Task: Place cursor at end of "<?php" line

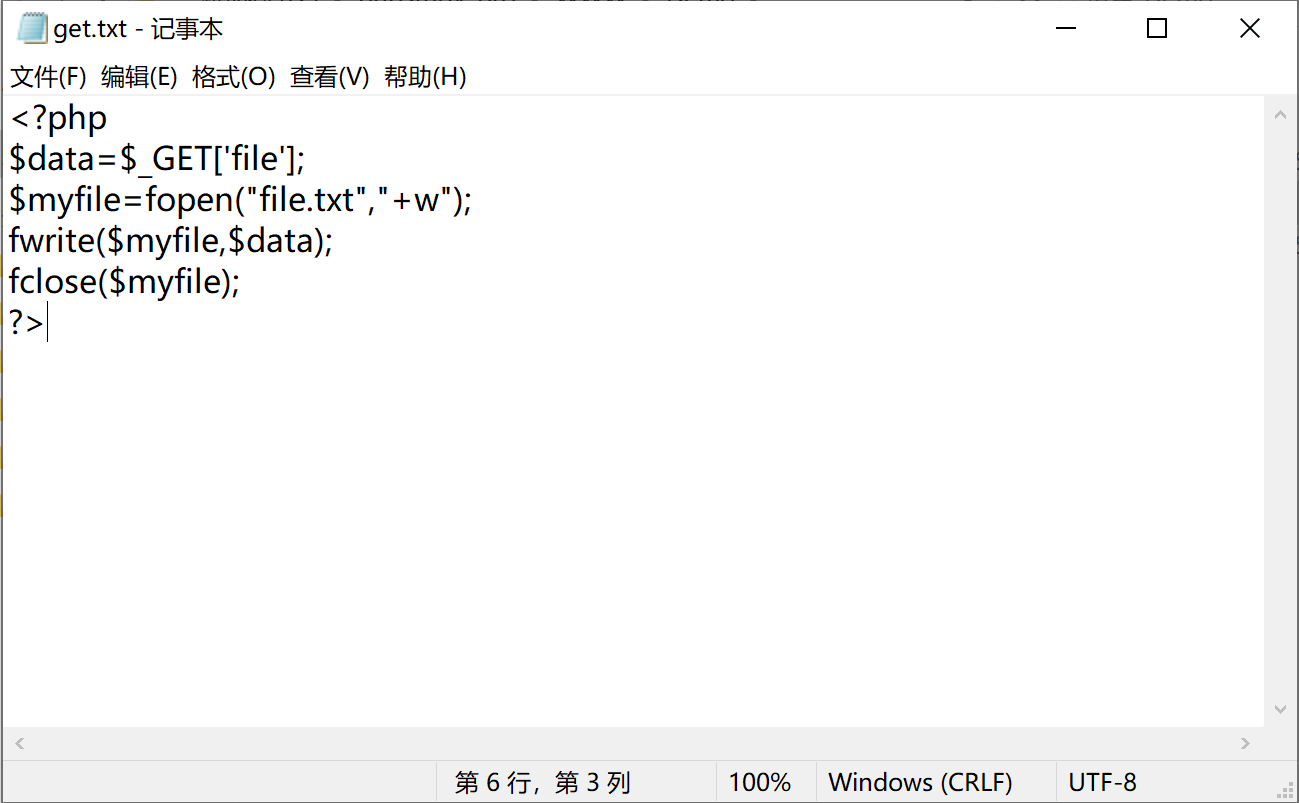Action: coord(108,119)
